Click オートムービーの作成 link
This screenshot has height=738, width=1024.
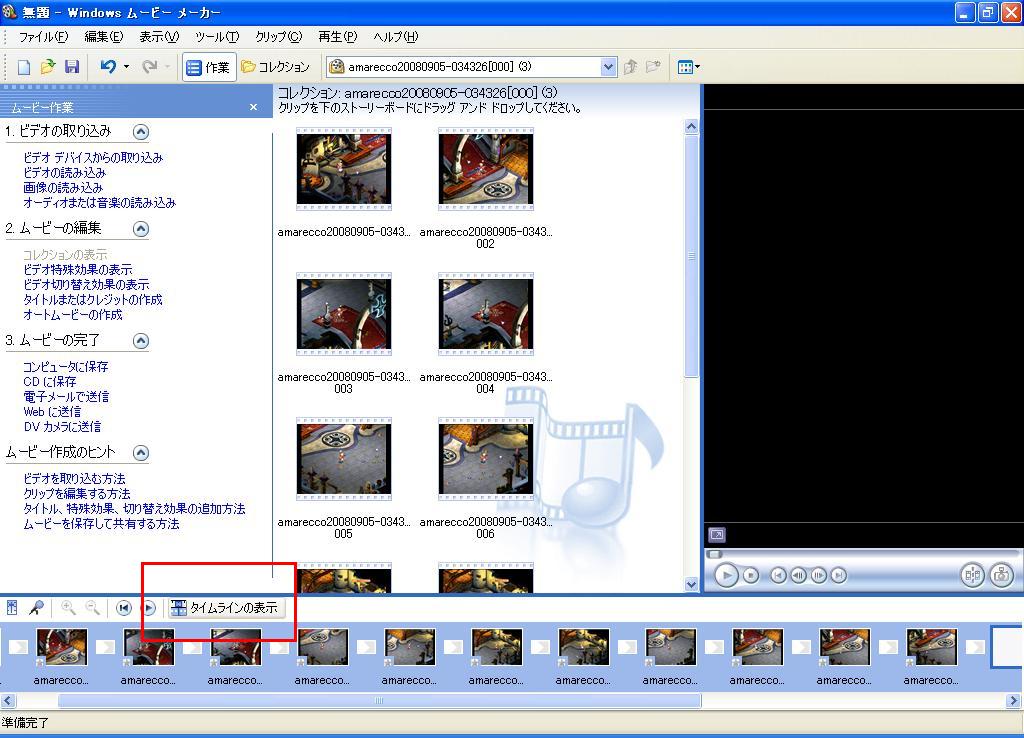point(72,314)
